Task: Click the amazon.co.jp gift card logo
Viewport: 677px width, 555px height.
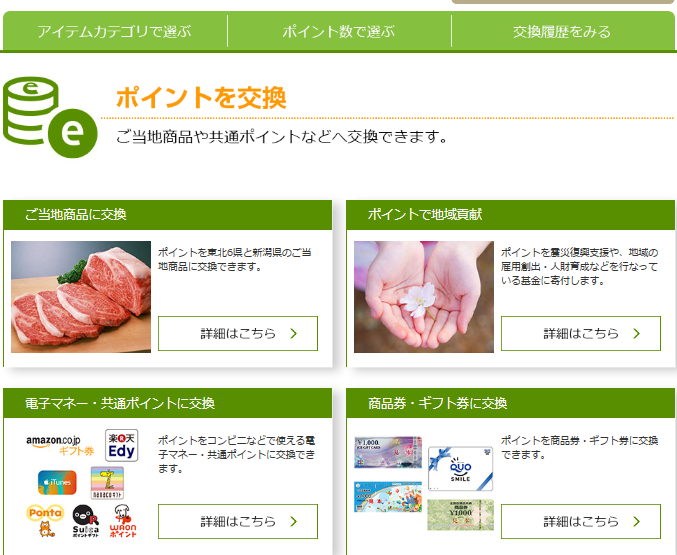Action: pyautogui.click(x=60, y=446)
